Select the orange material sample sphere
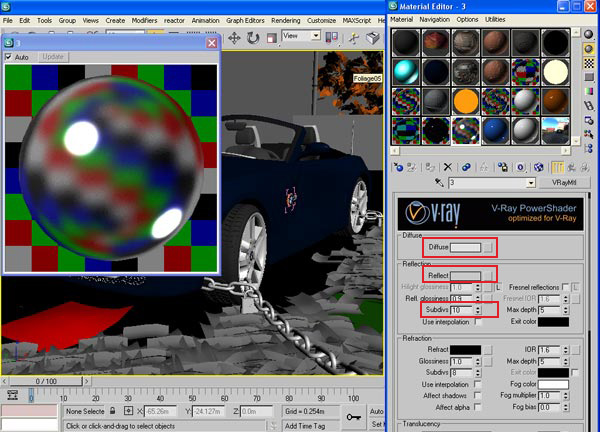This screenshot has height=432, width=600. point(466,101)
